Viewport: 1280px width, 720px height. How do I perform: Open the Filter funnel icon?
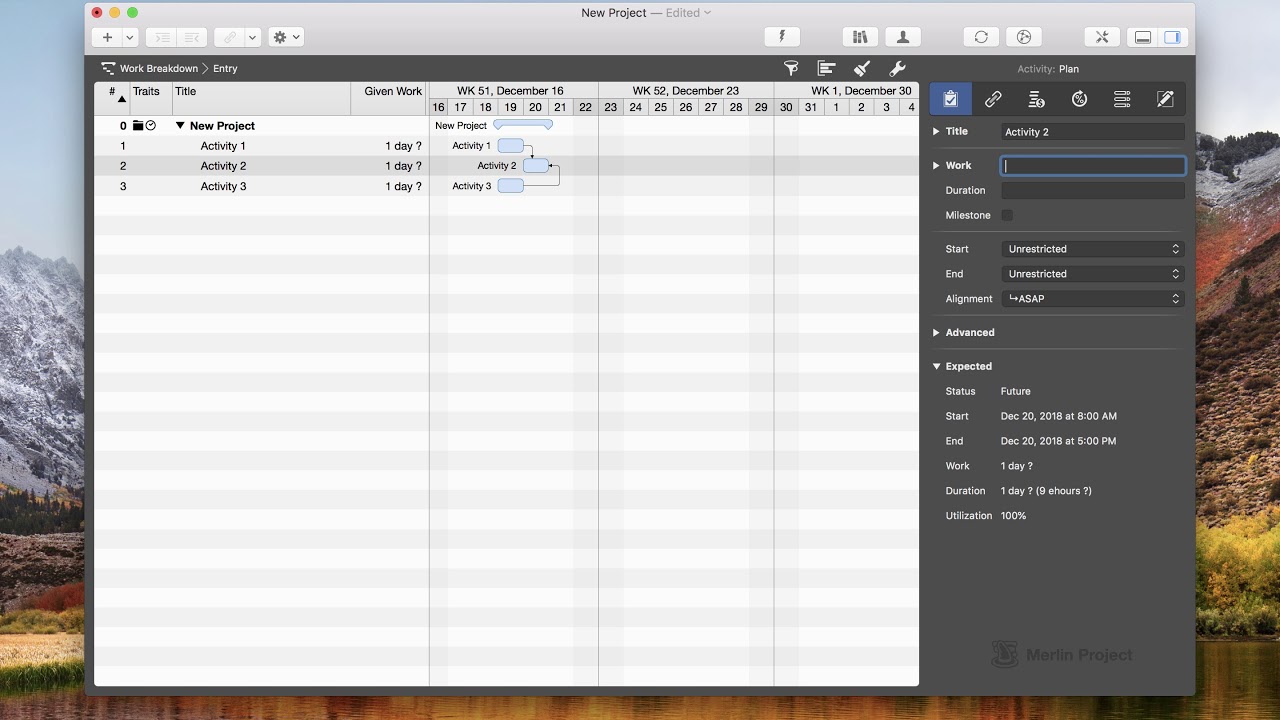(x=791, y=68)
